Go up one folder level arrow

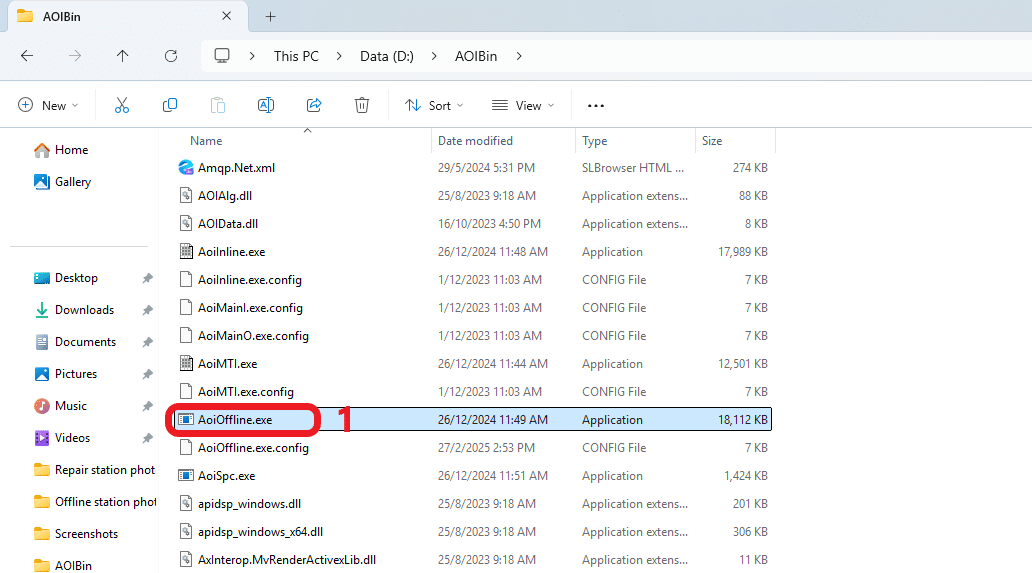[122, 56]
